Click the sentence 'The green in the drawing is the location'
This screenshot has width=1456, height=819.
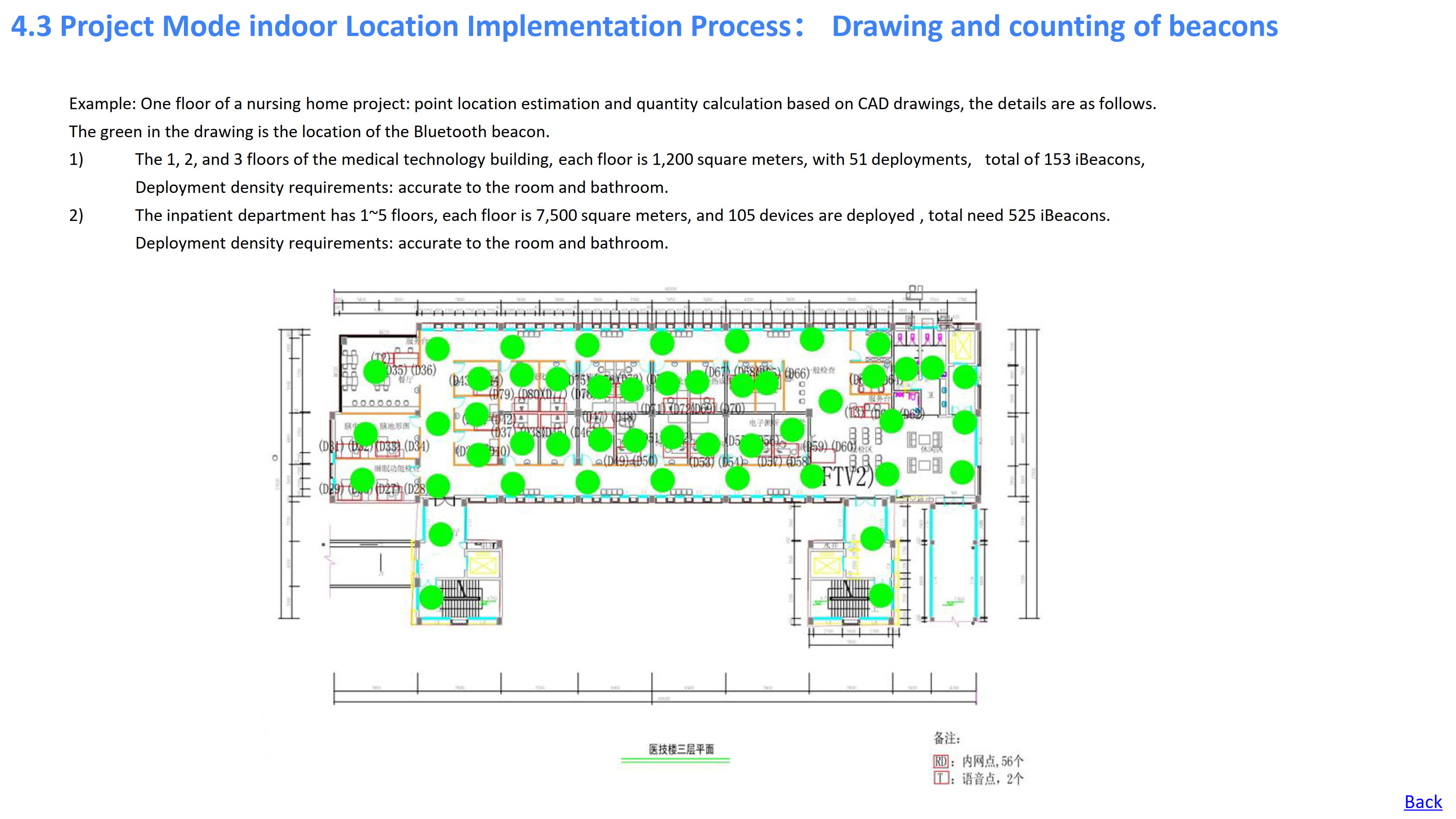point(309,132)
